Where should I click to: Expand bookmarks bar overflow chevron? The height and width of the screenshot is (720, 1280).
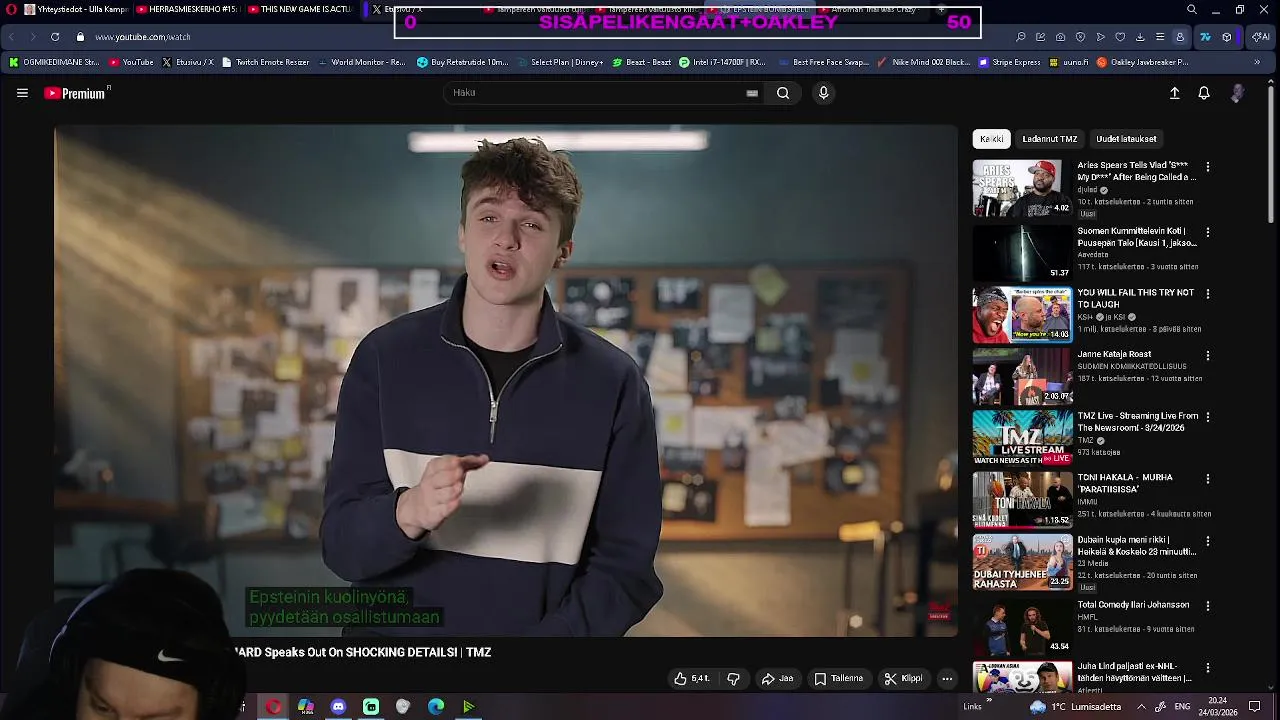[x=1257, y=62]
